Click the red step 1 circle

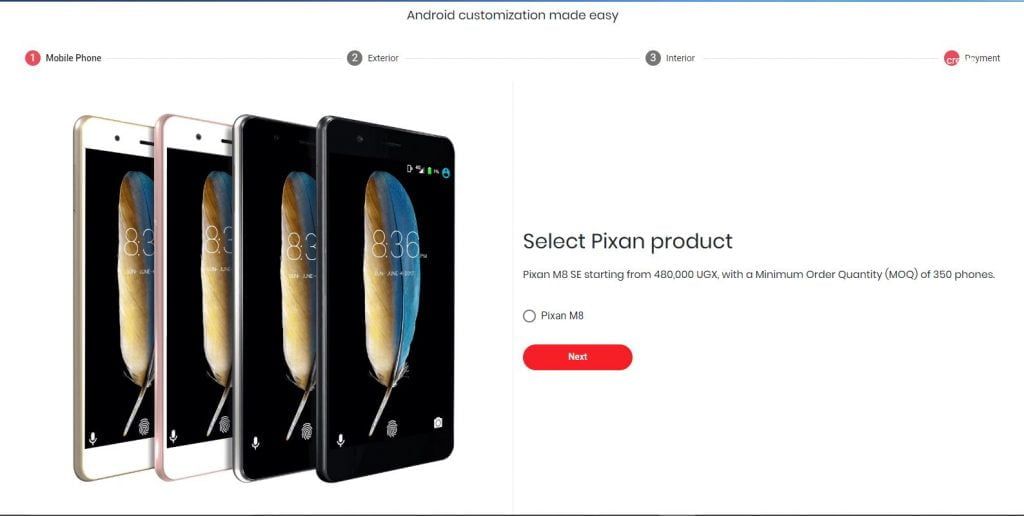[33, 58]
